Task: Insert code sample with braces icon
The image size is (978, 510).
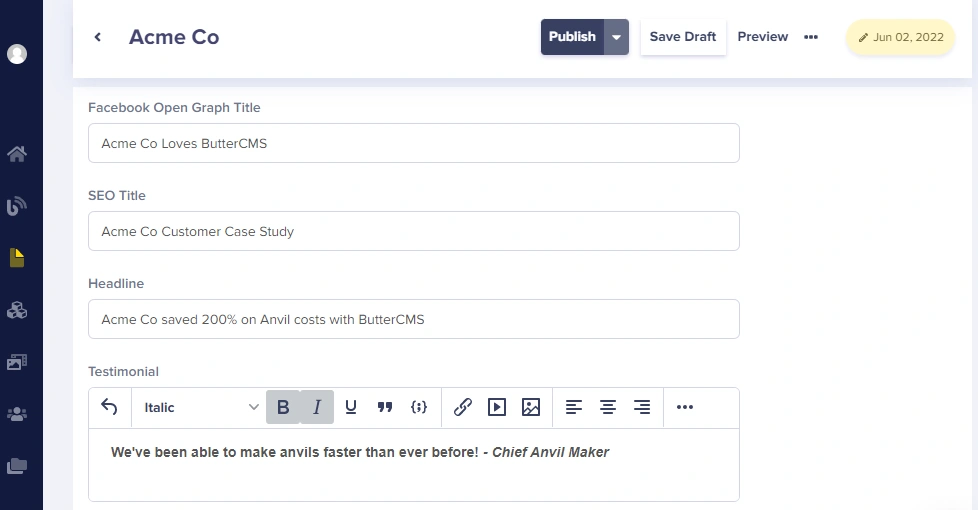Action: (419, 407)
